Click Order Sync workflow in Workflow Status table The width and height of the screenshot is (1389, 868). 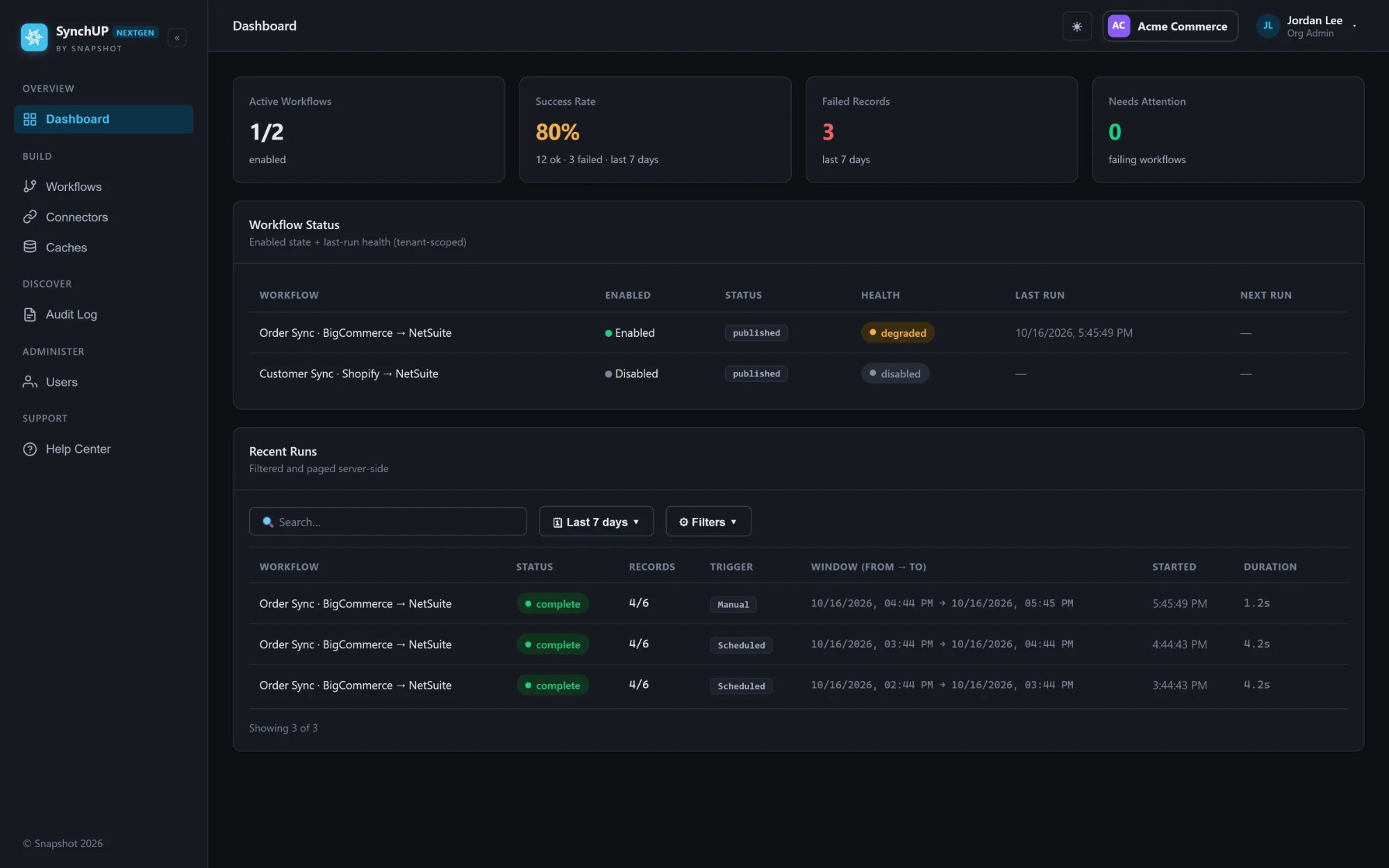click(356, 333)
